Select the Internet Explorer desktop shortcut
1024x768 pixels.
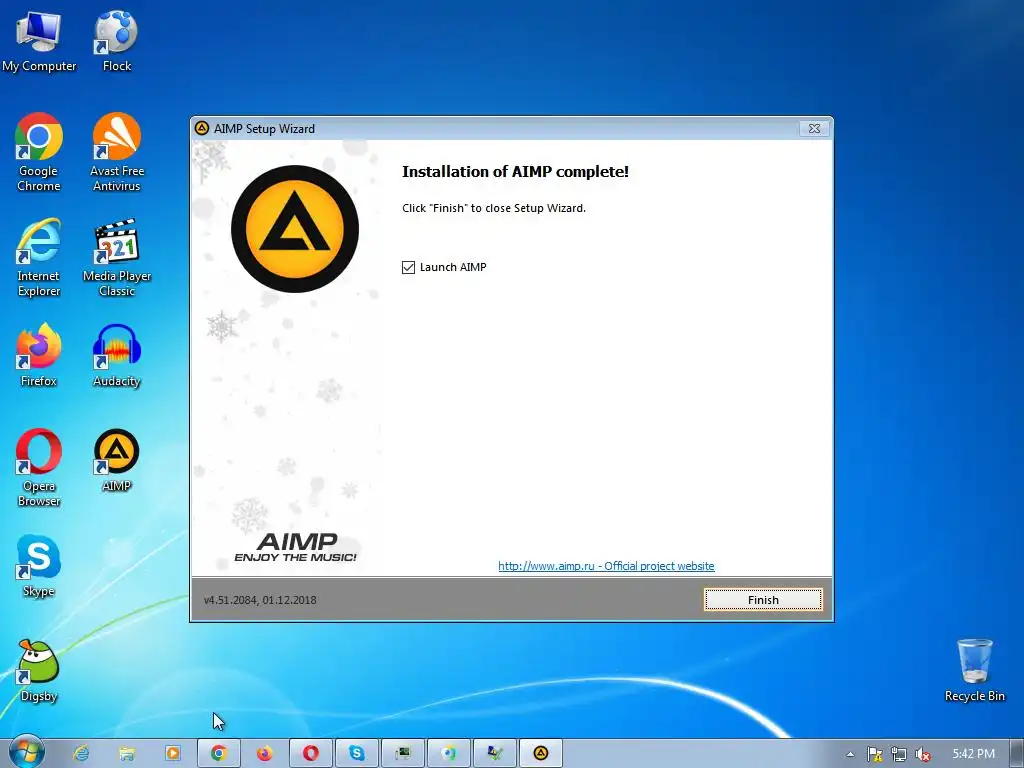pyautogui.click(x=39, y=257)
